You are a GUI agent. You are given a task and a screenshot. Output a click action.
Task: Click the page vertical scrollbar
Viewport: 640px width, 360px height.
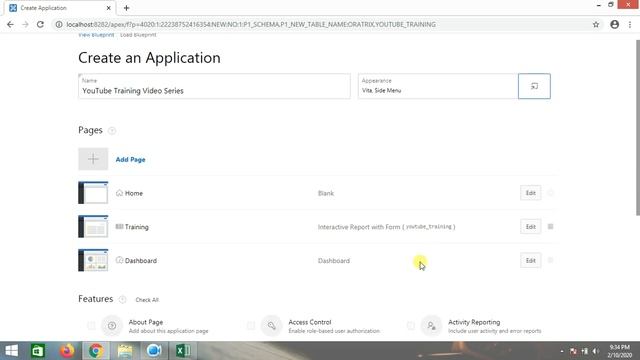pos(638,127)
